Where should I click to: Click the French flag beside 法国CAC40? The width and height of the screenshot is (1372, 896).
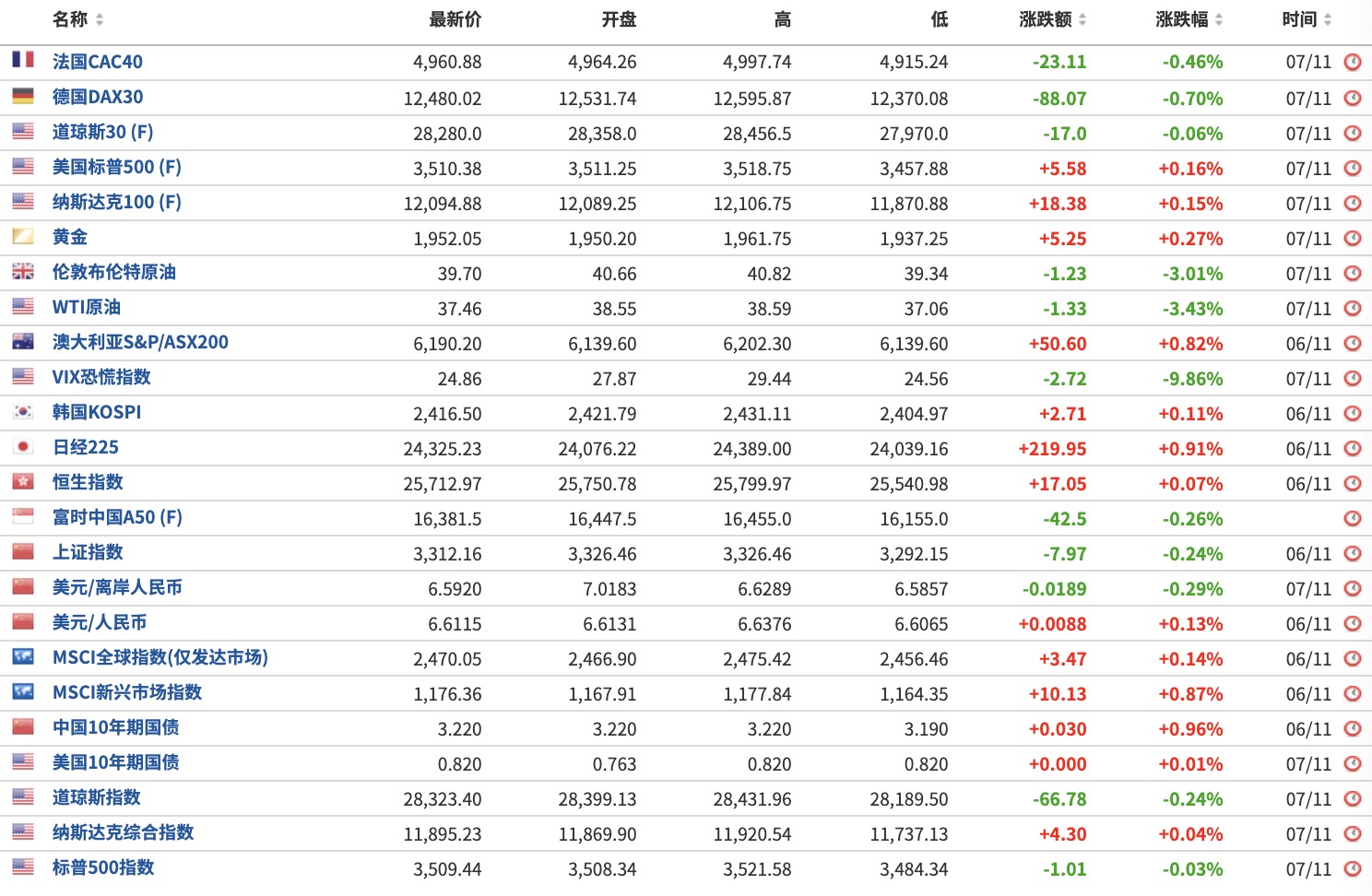click(23, 60)
